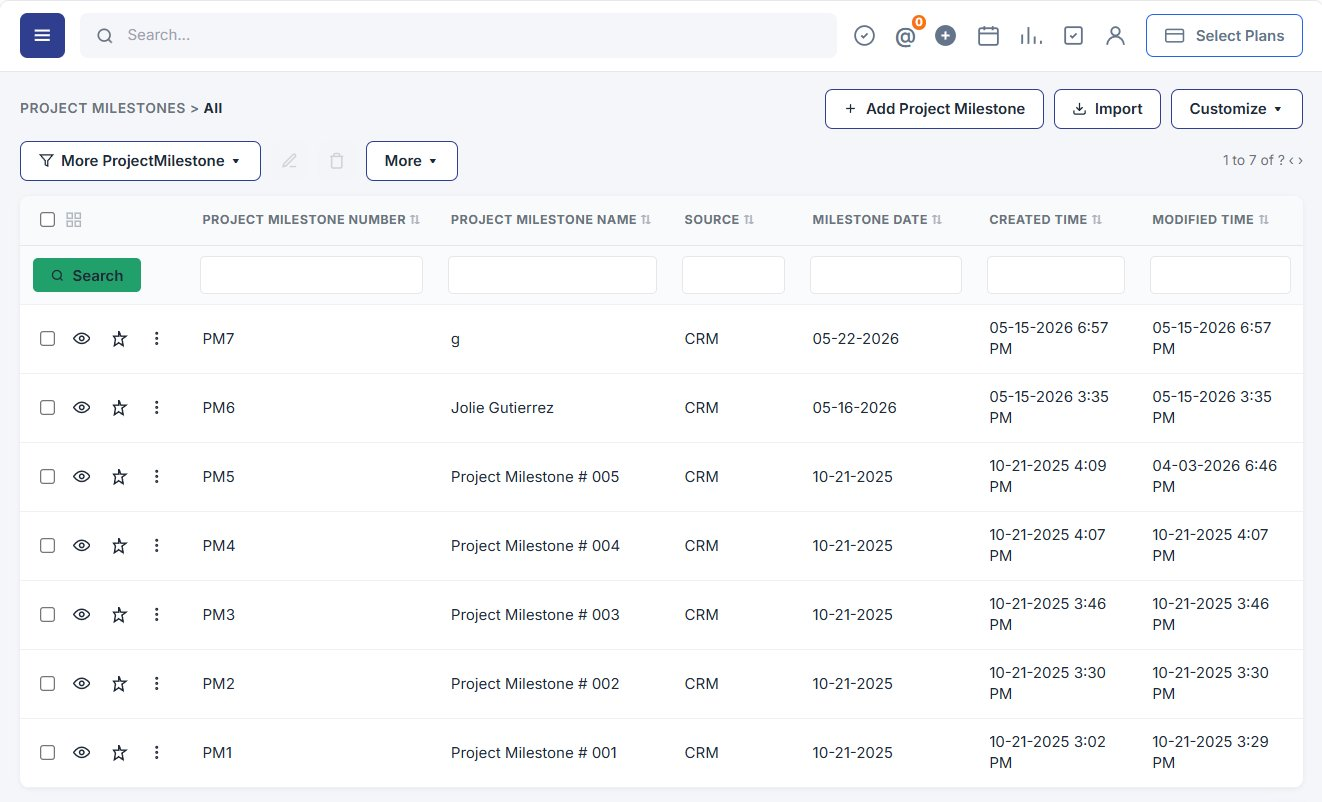The height and width of the screenshot is (802, 1322).
Task: Preview PM7 with the eye icon
Action: [x=82, y=339]
